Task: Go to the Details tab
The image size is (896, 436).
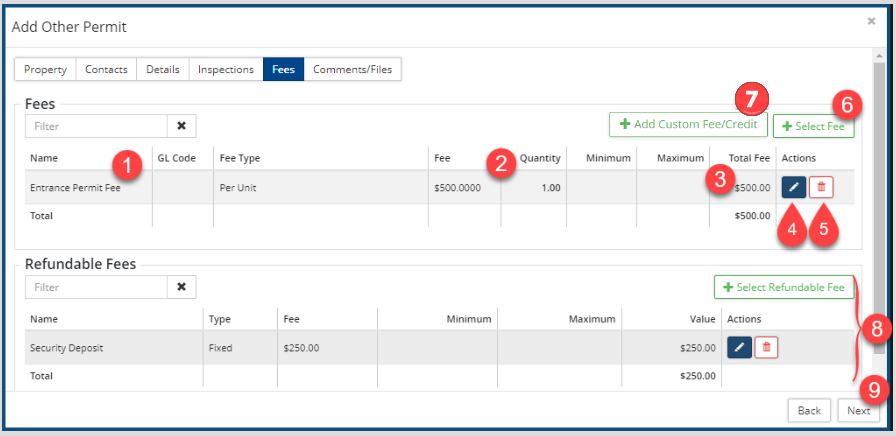Action: point(163,69)
